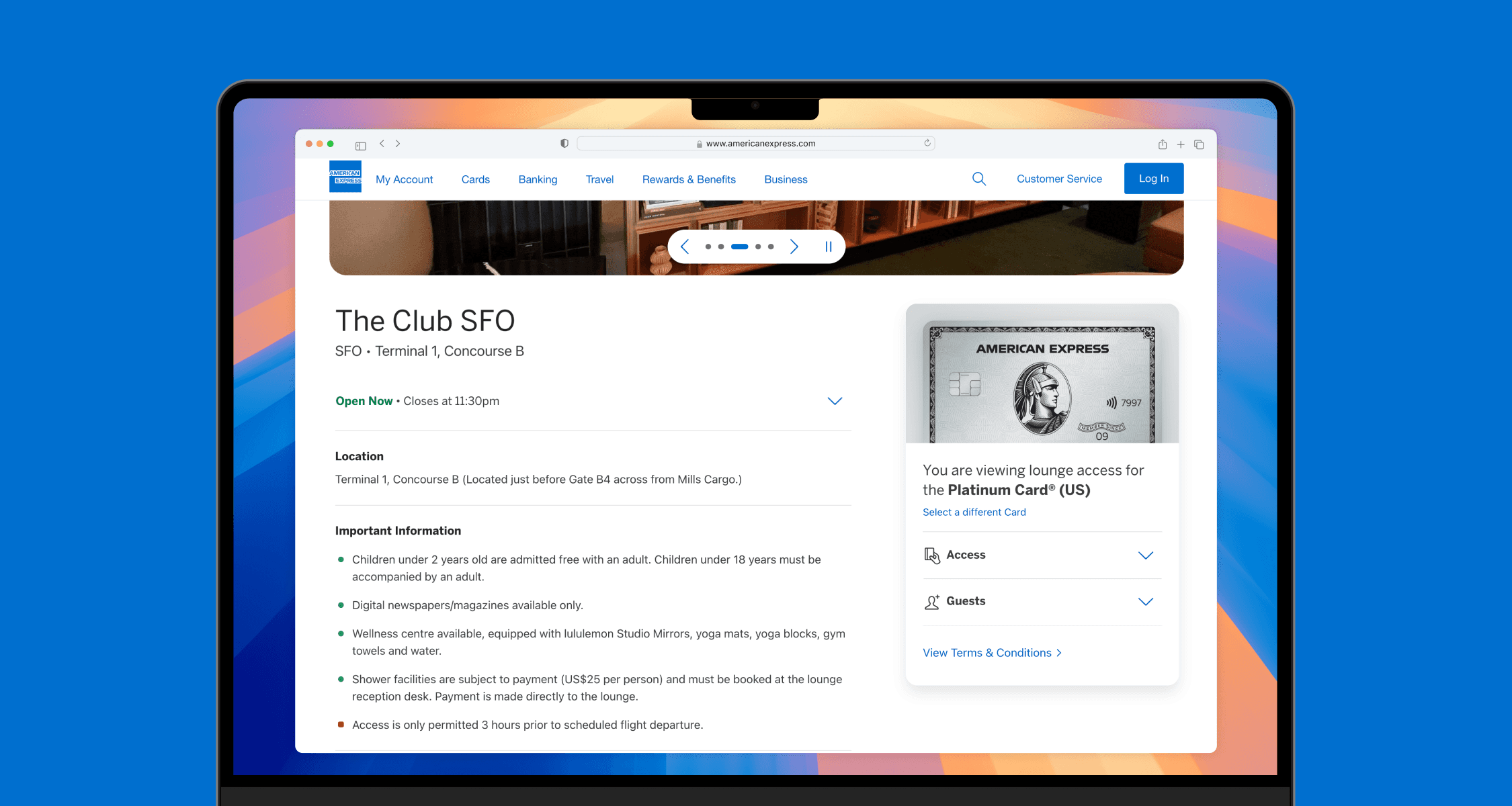Jump to the second carousel slide dot

pos(721,247)
